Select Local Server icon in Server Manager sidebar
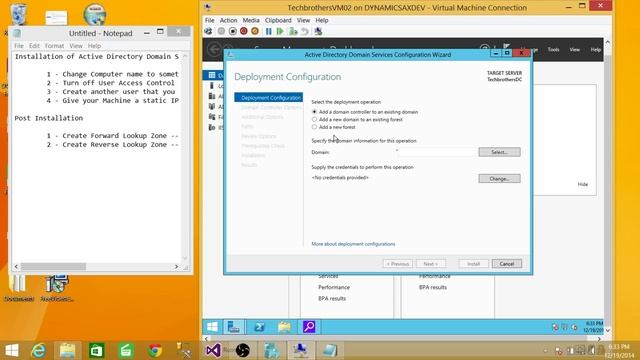 coord(212,86)
